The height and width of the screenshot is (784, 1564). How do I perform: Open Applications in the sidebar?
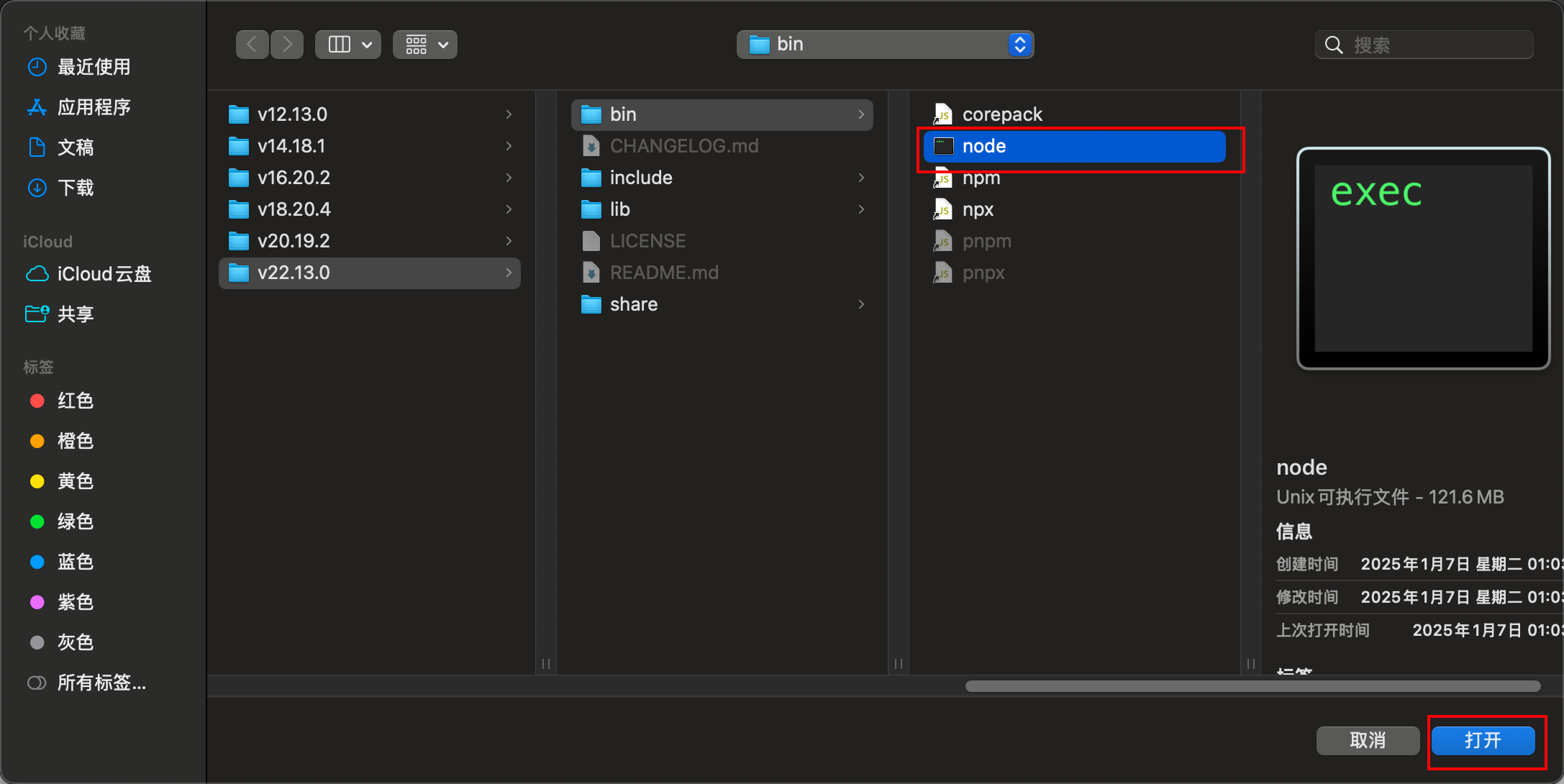(x=94, y=107)
